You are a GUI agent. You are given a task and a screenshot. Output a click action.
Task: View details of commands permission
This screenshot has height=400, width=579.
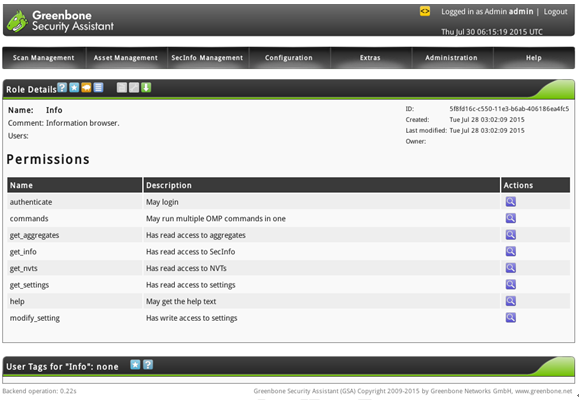click(511, 218)
